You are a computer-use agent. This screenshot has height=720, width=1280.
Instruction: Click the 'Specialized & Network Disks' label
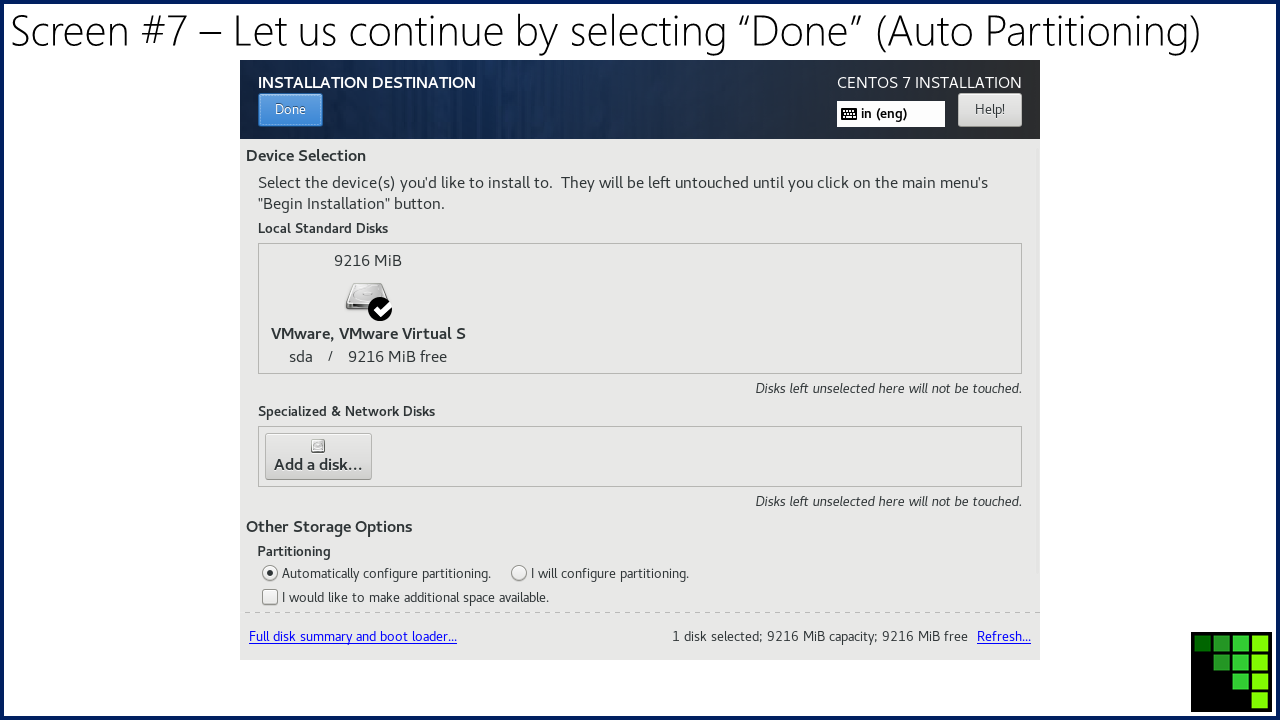[346, 412]
